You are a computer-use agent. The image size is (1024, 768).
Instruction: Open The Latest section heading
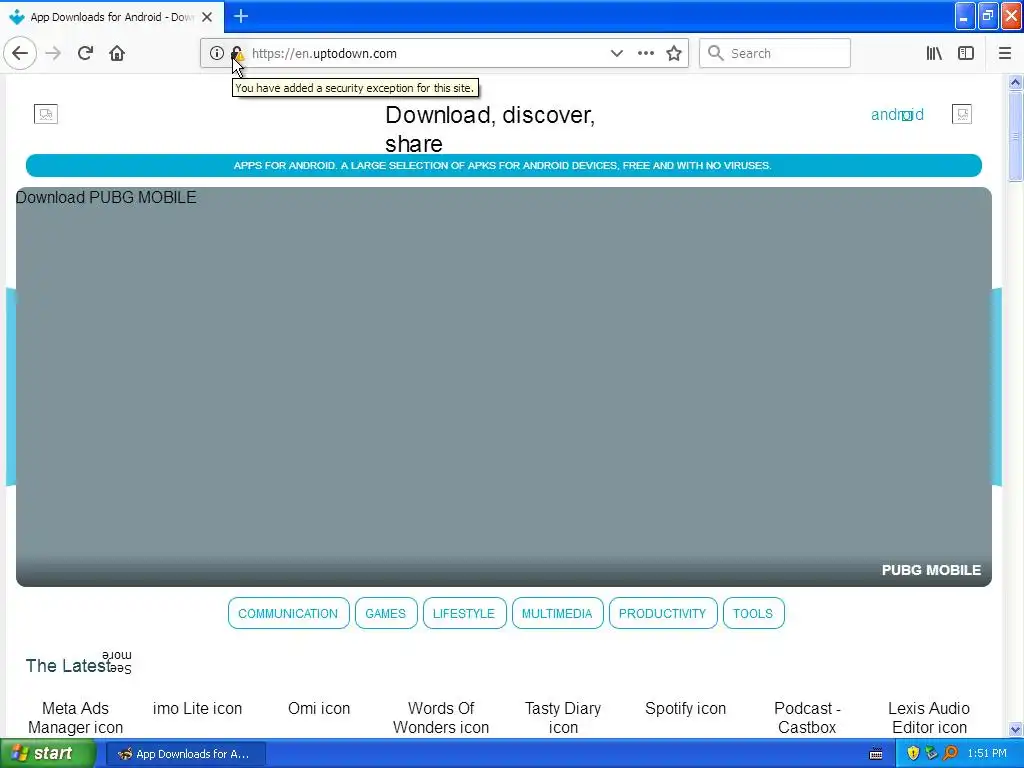(x=68, y=665)
